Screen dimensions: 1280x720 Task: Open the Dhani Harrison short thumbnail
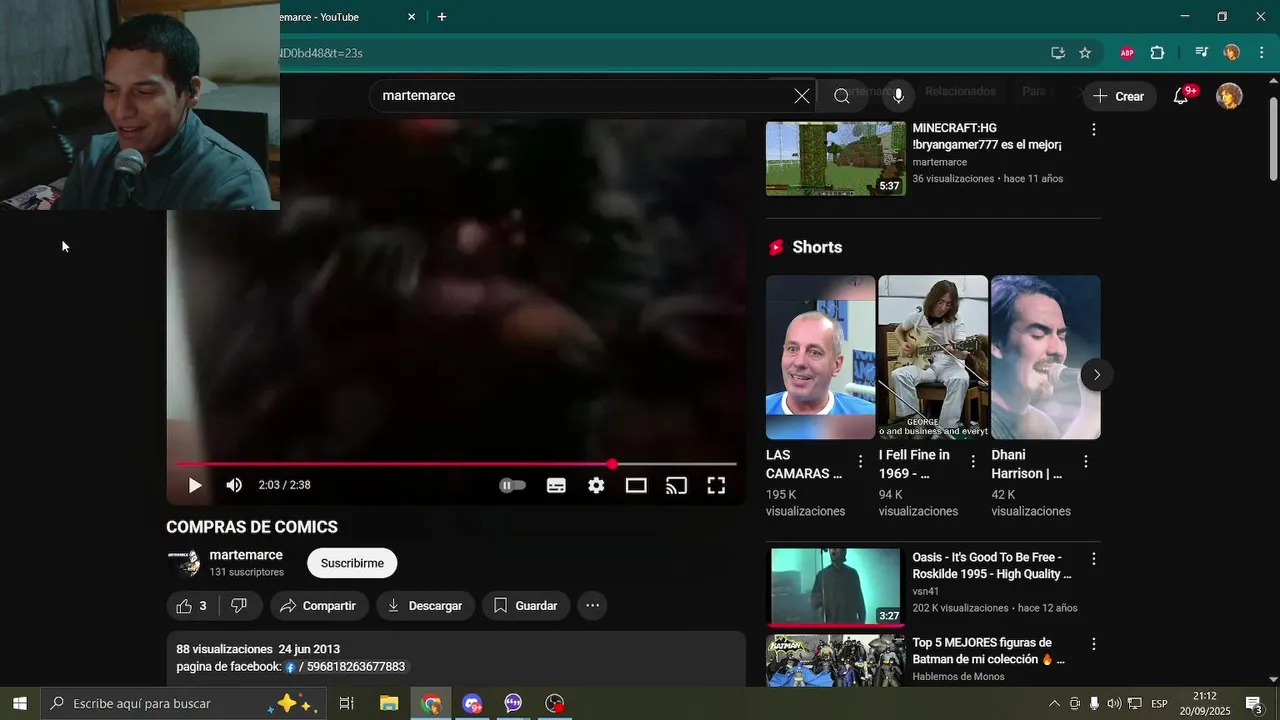pos(1045,357)
